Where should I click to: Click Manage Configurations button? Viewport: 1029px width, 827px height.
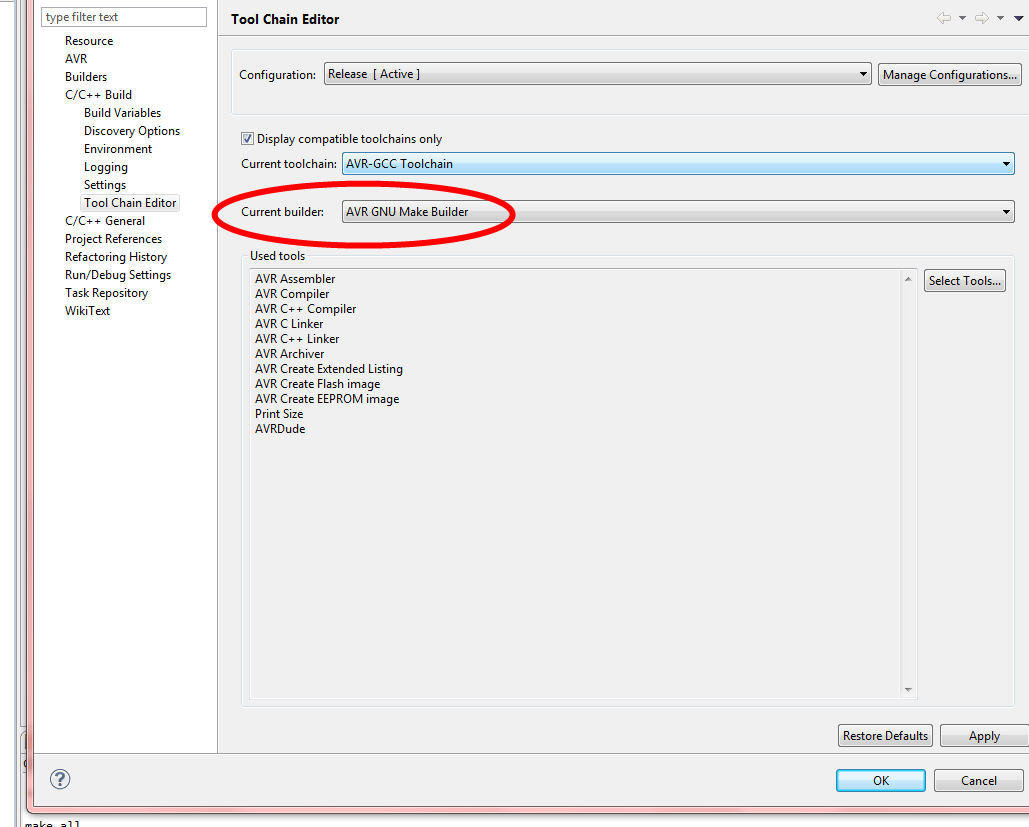tap(950, 75)
